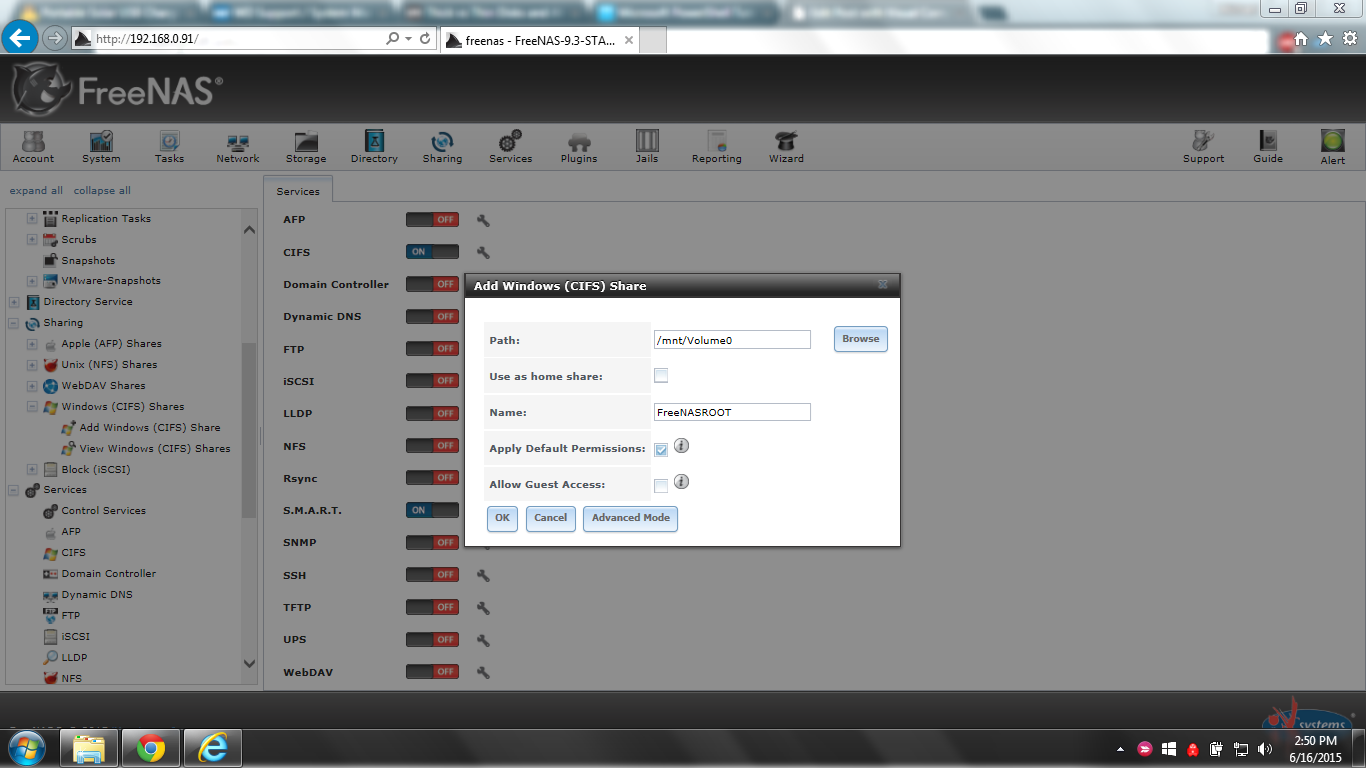Viewport: 1366px width, 768px height.
Task: Expand the Apple (AFP) Shares tree node
Action: 32,344
